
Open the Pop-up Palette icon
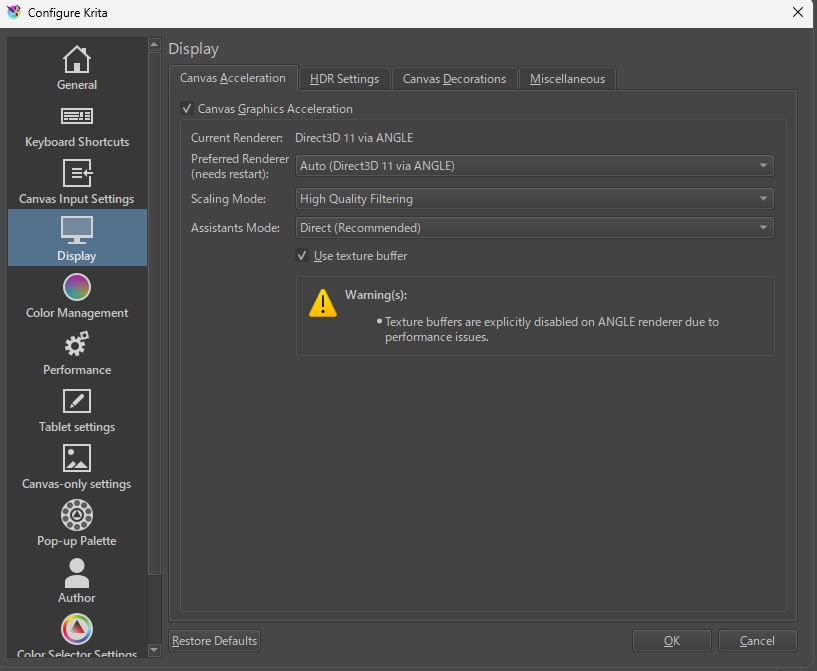pos(77,515)
